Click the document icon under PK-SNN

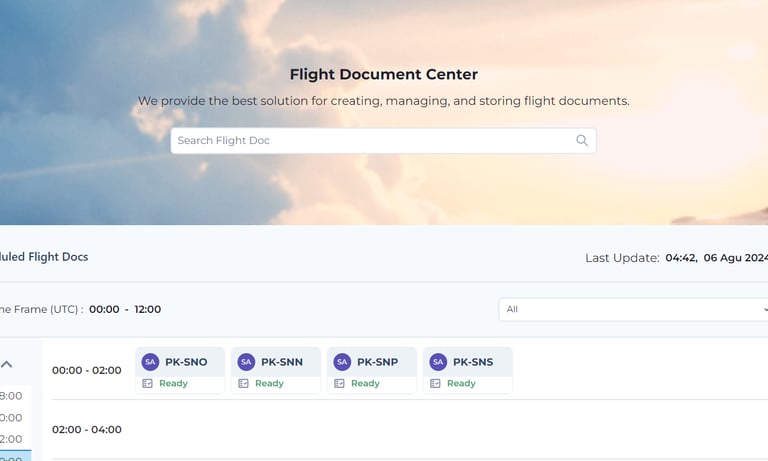tap(243, 384)
